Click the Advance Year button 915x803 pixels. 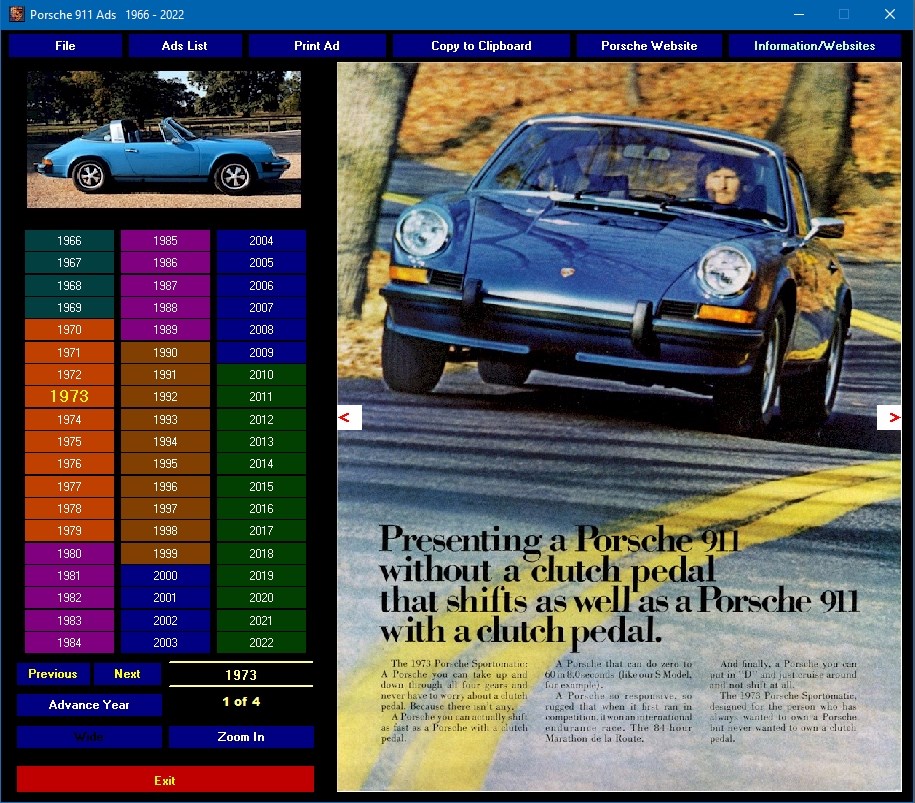pyautogui.click(x=89, y=704)
